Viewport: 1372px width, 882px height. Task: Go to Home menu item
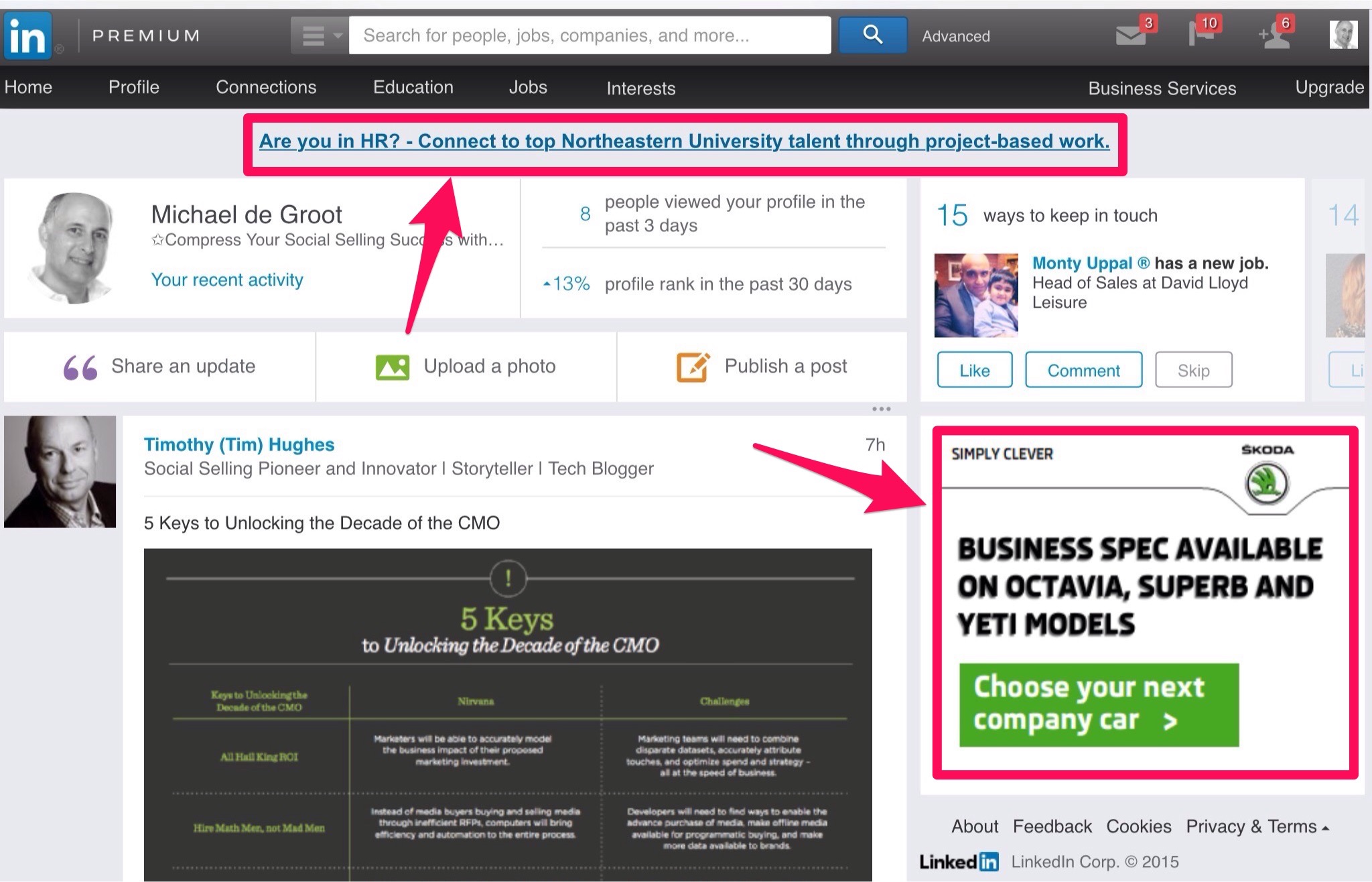(28, 87)
